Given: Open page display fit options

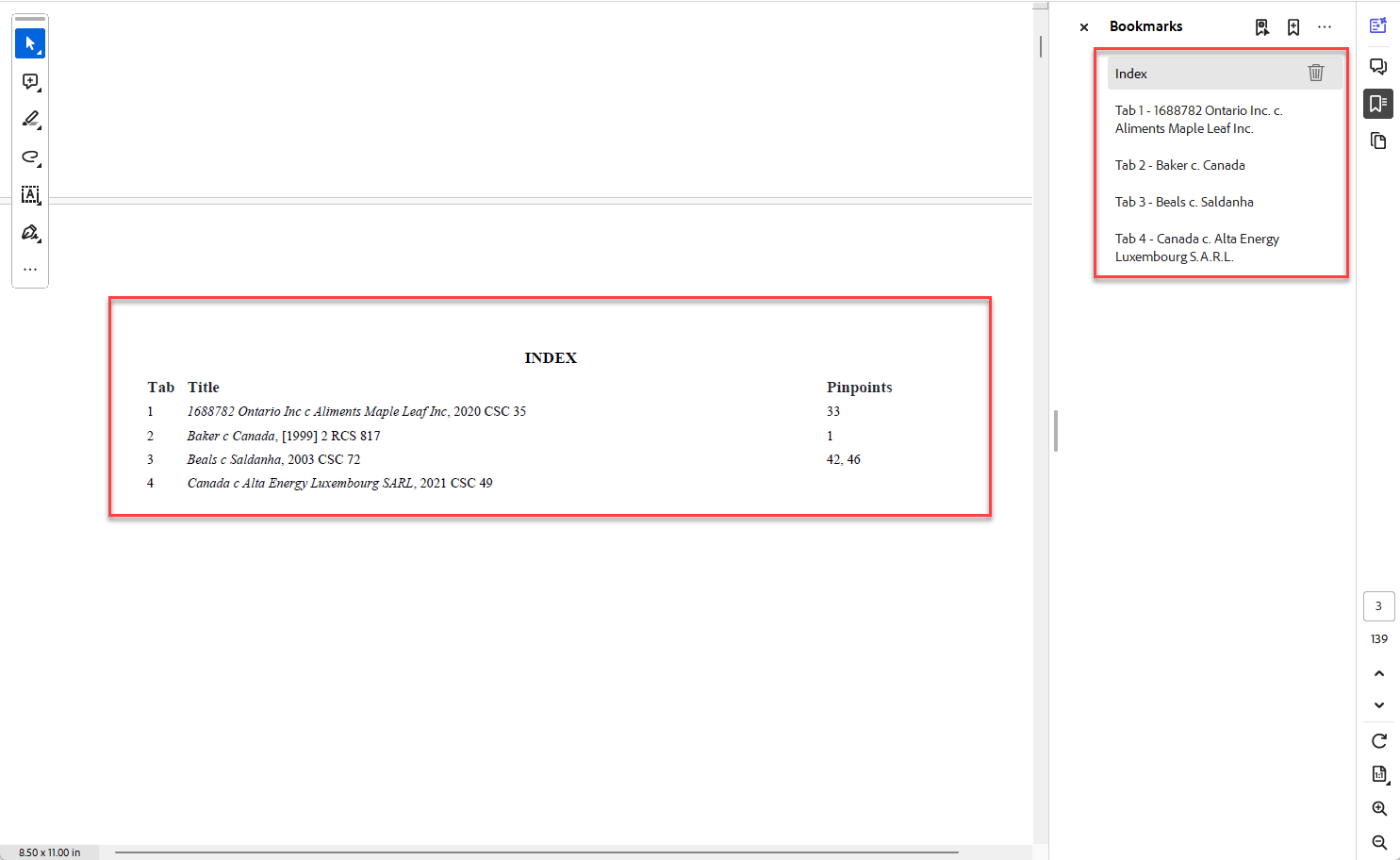Looking at the screenshot, I should coord(1379,775).
